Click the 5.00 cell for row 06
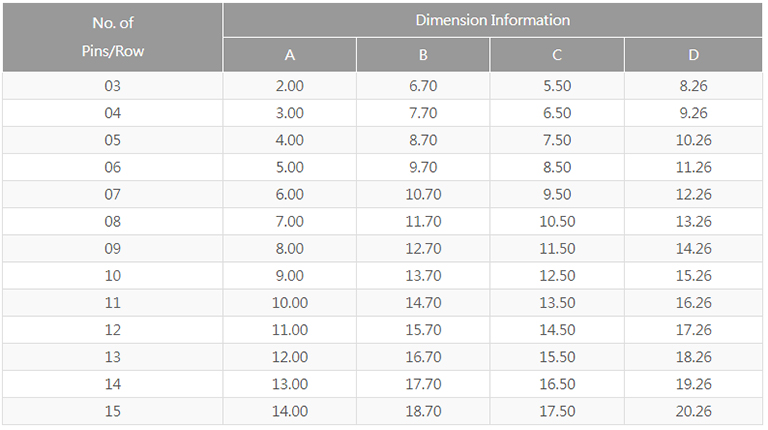 click(290, 167)
